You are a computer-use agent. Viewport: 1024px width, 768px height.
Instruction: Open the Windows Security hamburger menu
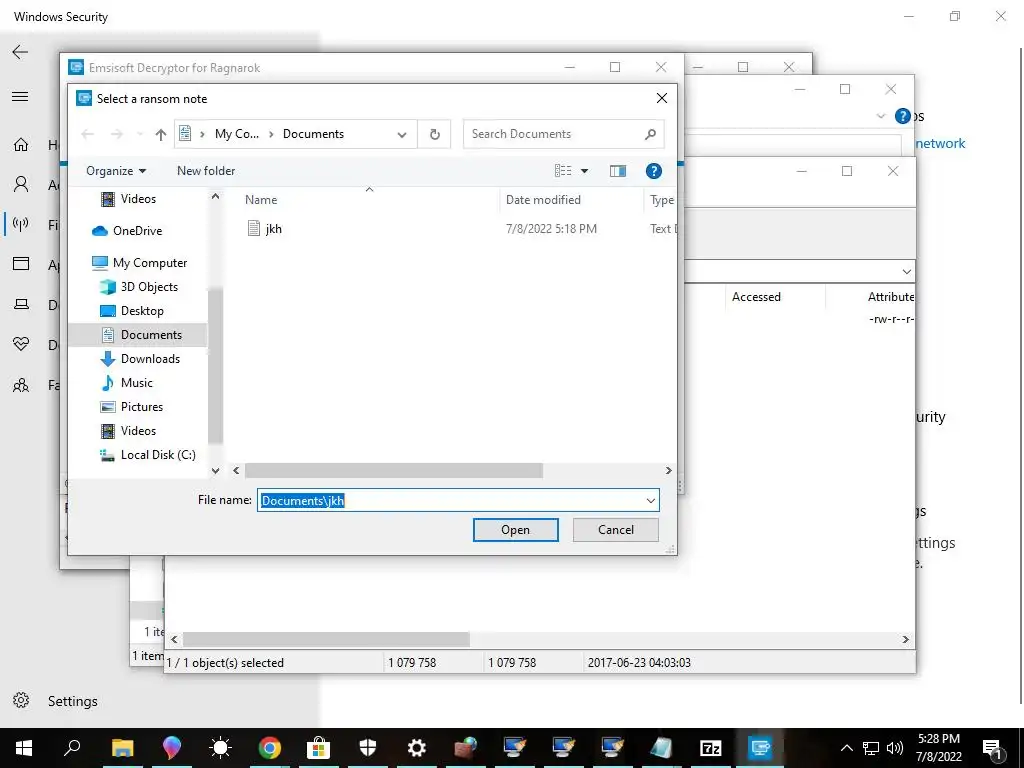click(20, 97)
